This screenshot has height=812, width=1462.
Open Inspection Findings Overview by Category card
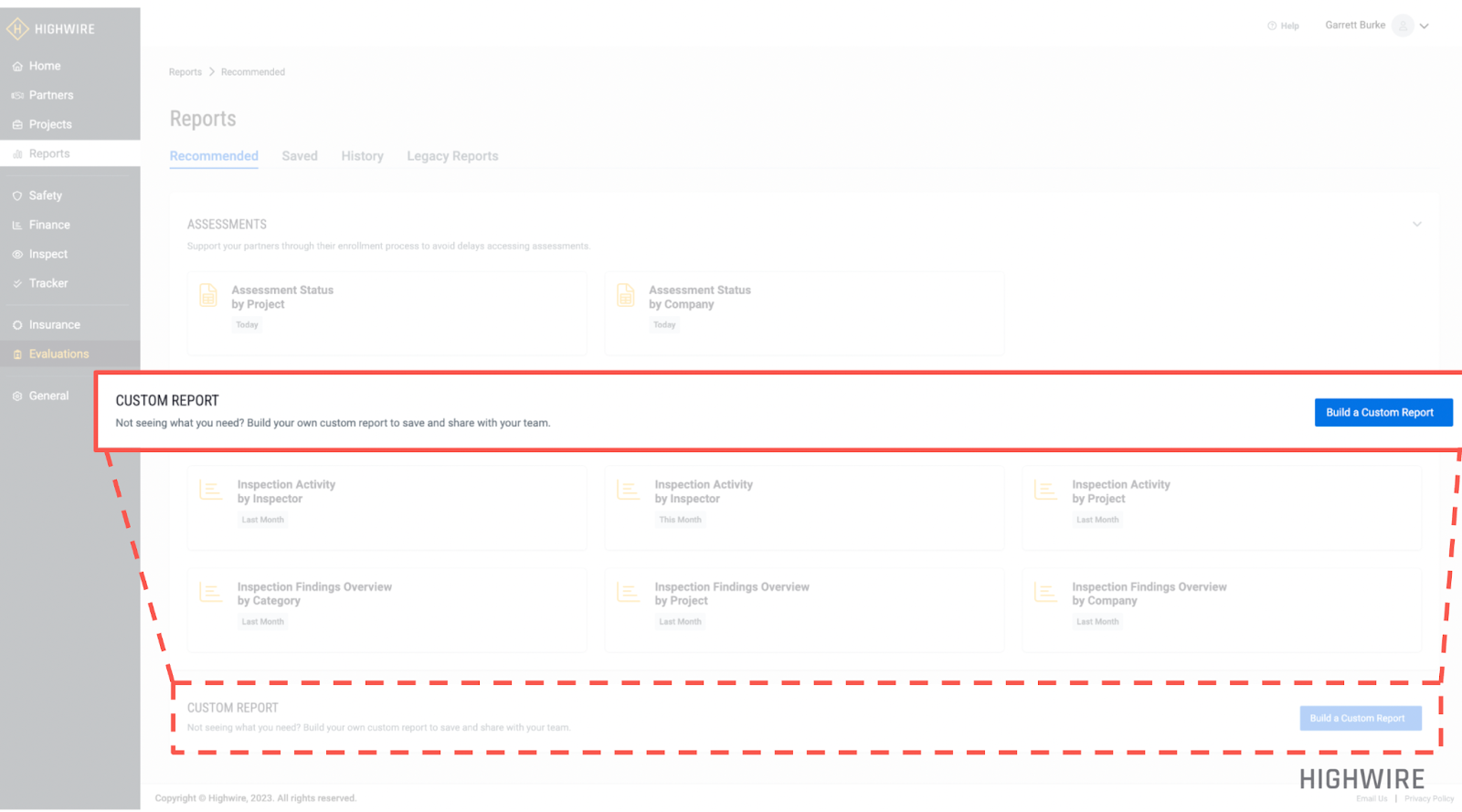coord(387,609)
